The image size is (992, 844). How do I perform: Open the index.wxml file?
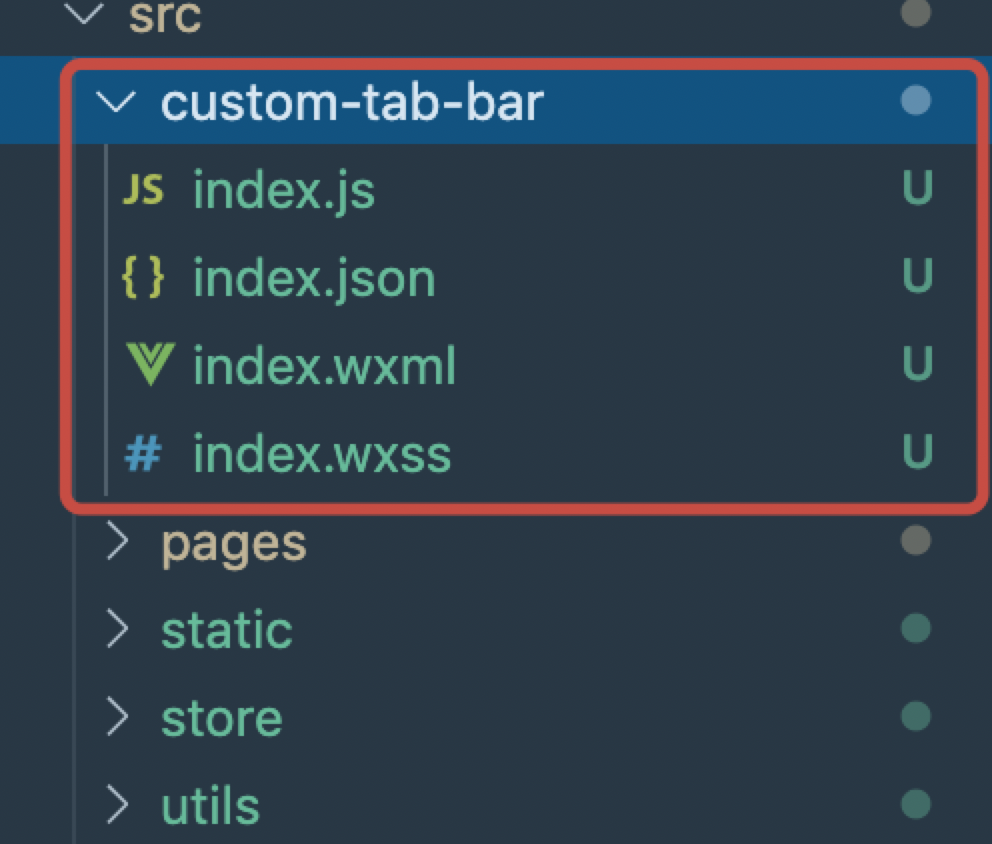click(325, 365)
